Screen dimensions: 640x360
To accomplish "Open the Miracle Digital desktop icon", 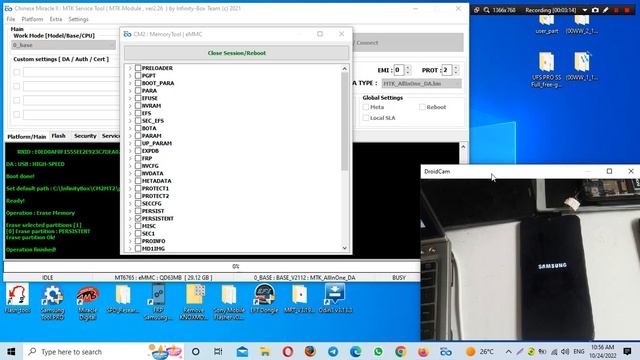I will click(87, 302).
